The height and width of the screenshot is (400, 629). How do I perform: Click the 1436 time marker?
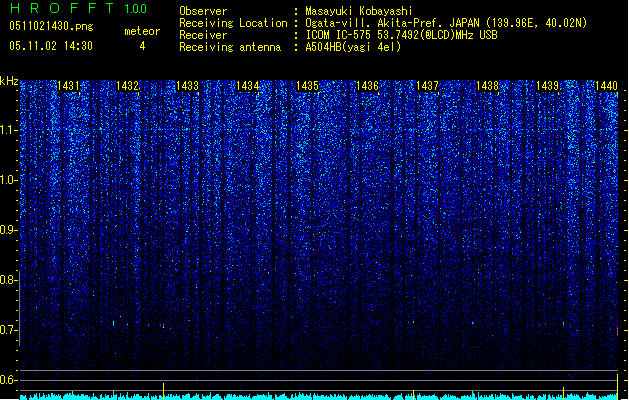tap(367, 86)
